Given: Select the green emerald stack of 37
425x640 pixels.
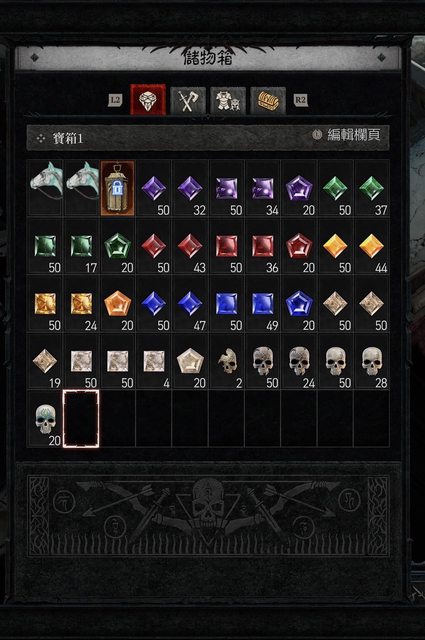Looking at the screenshot, I should 372,188.
